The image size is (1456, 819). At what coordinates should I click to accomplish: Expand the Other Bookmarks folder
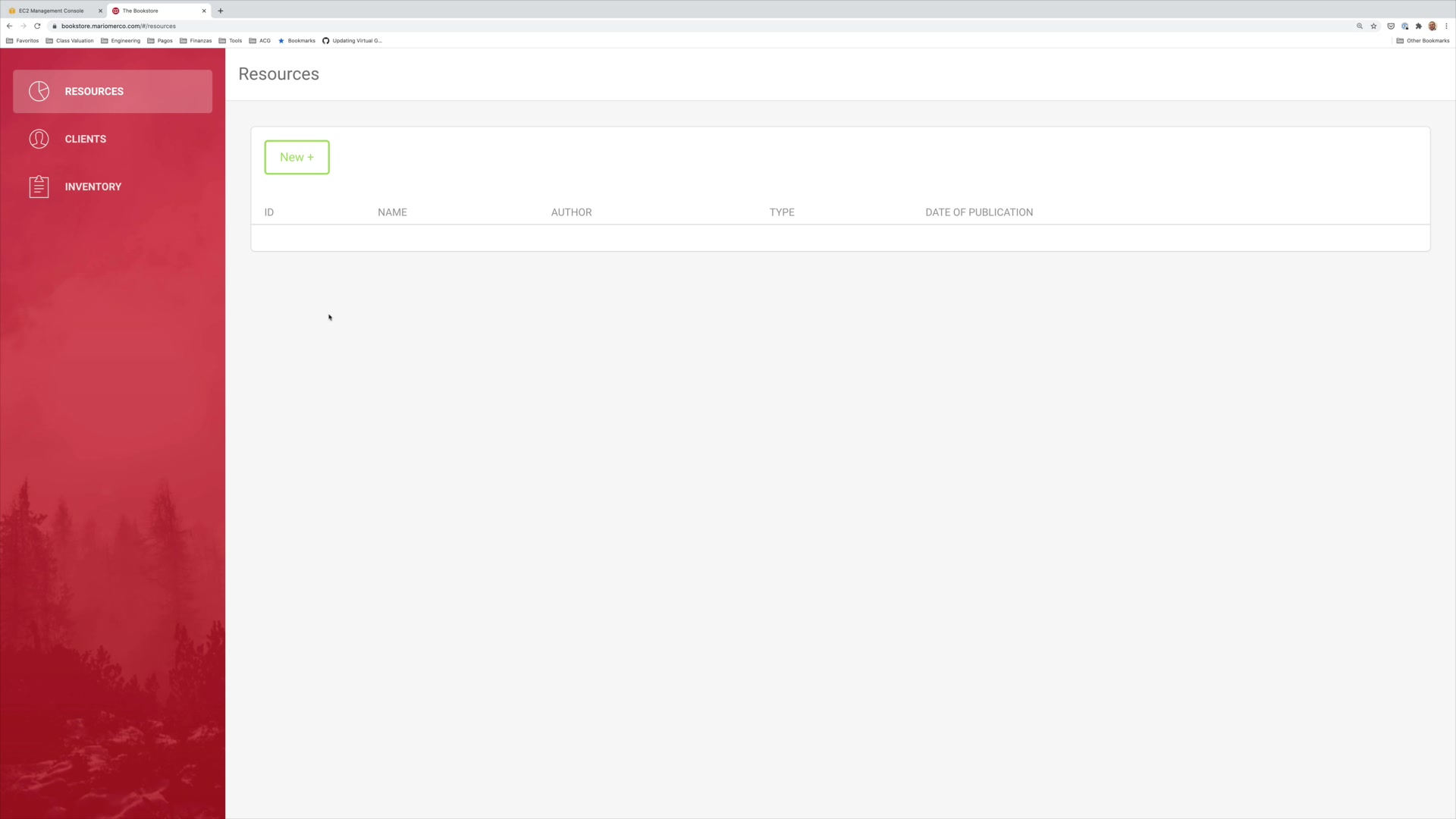pyautogui.click(x=1423, y=41)
